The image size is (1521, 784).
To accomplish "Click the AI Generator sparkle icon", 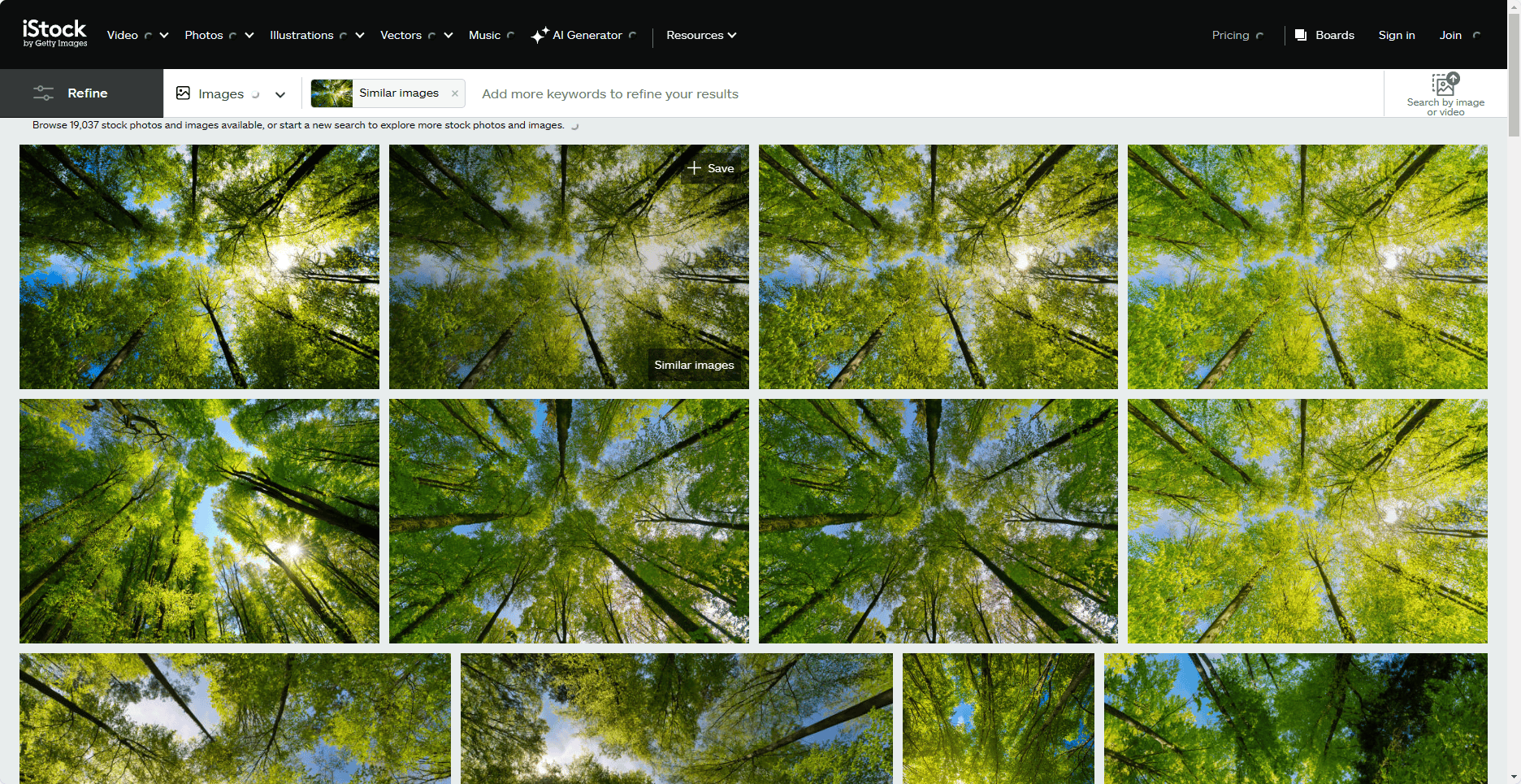I will click(x=539, y=35).
